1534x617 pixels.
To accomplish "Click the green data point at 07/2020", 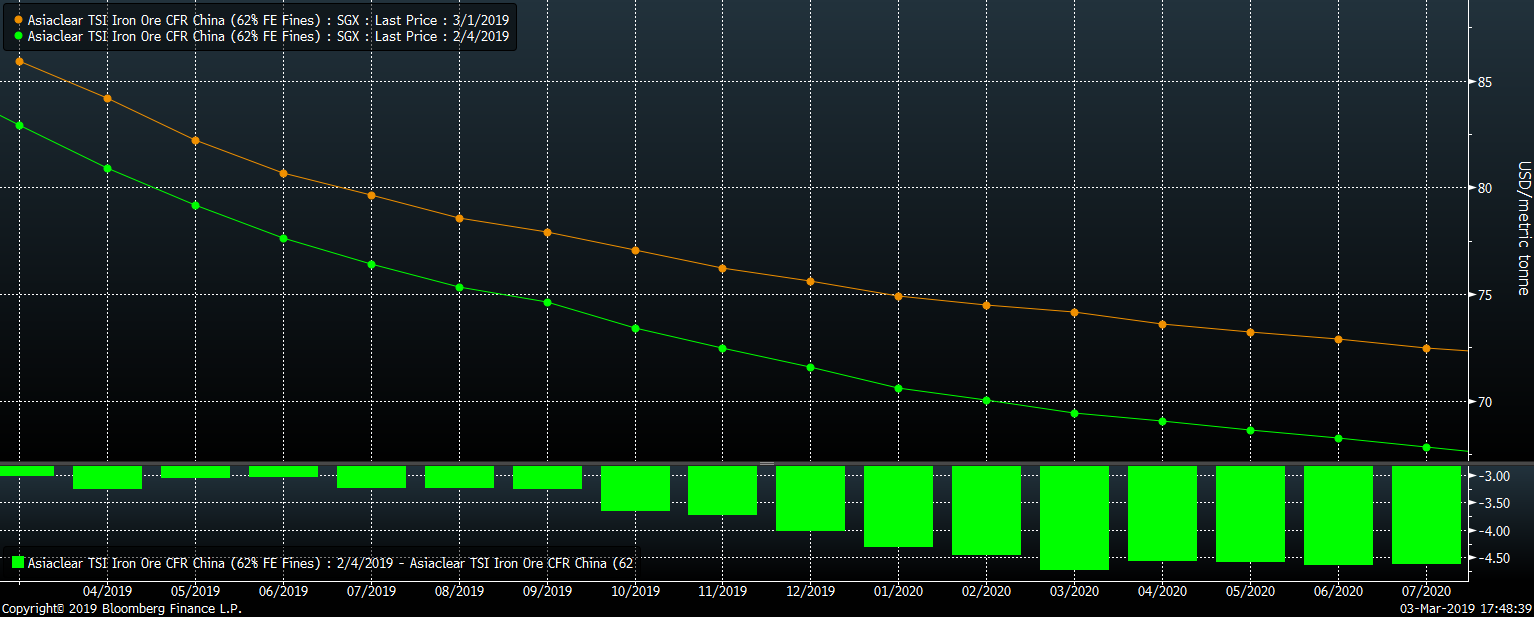I will pos(1426,447).
